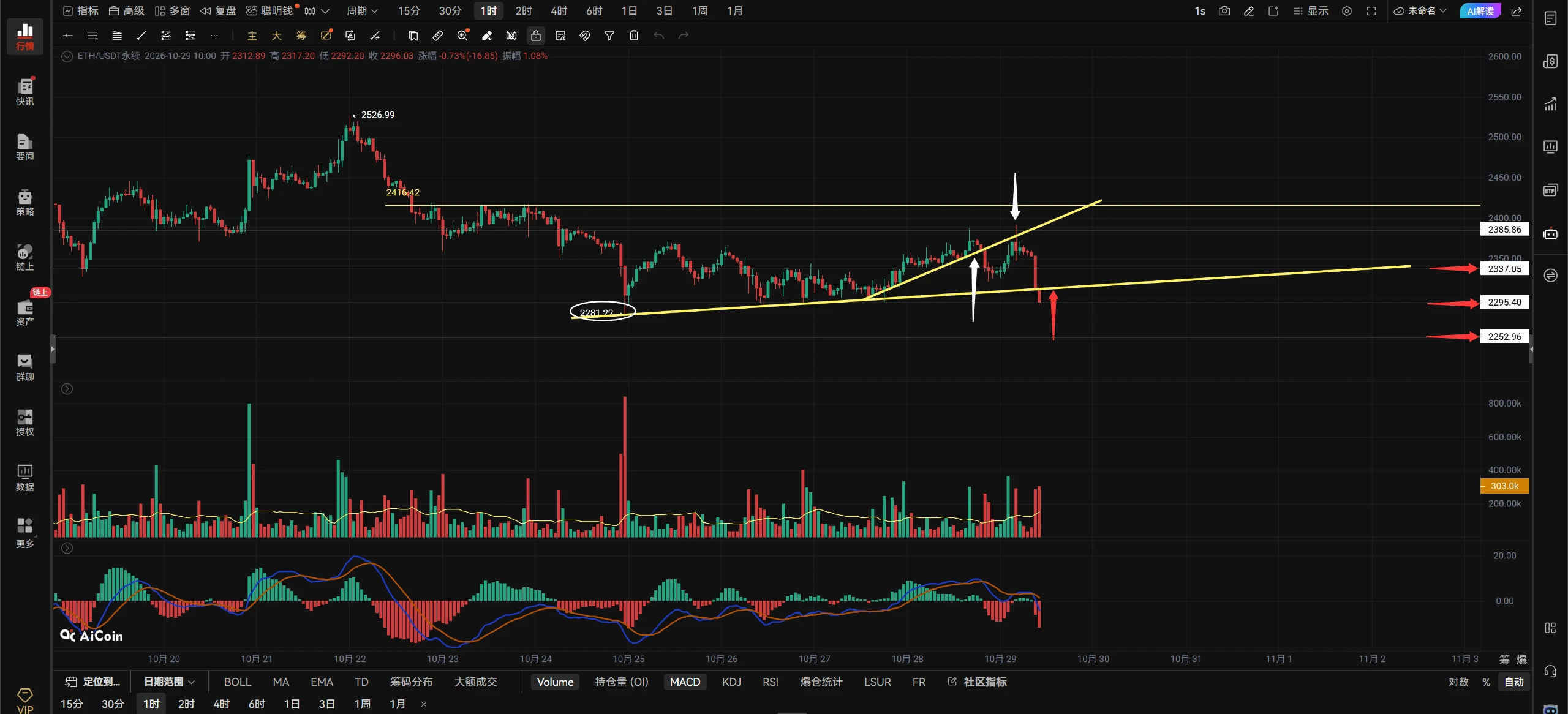Open 数据 data section in sidebar
1568x714 pixels.
24,478
